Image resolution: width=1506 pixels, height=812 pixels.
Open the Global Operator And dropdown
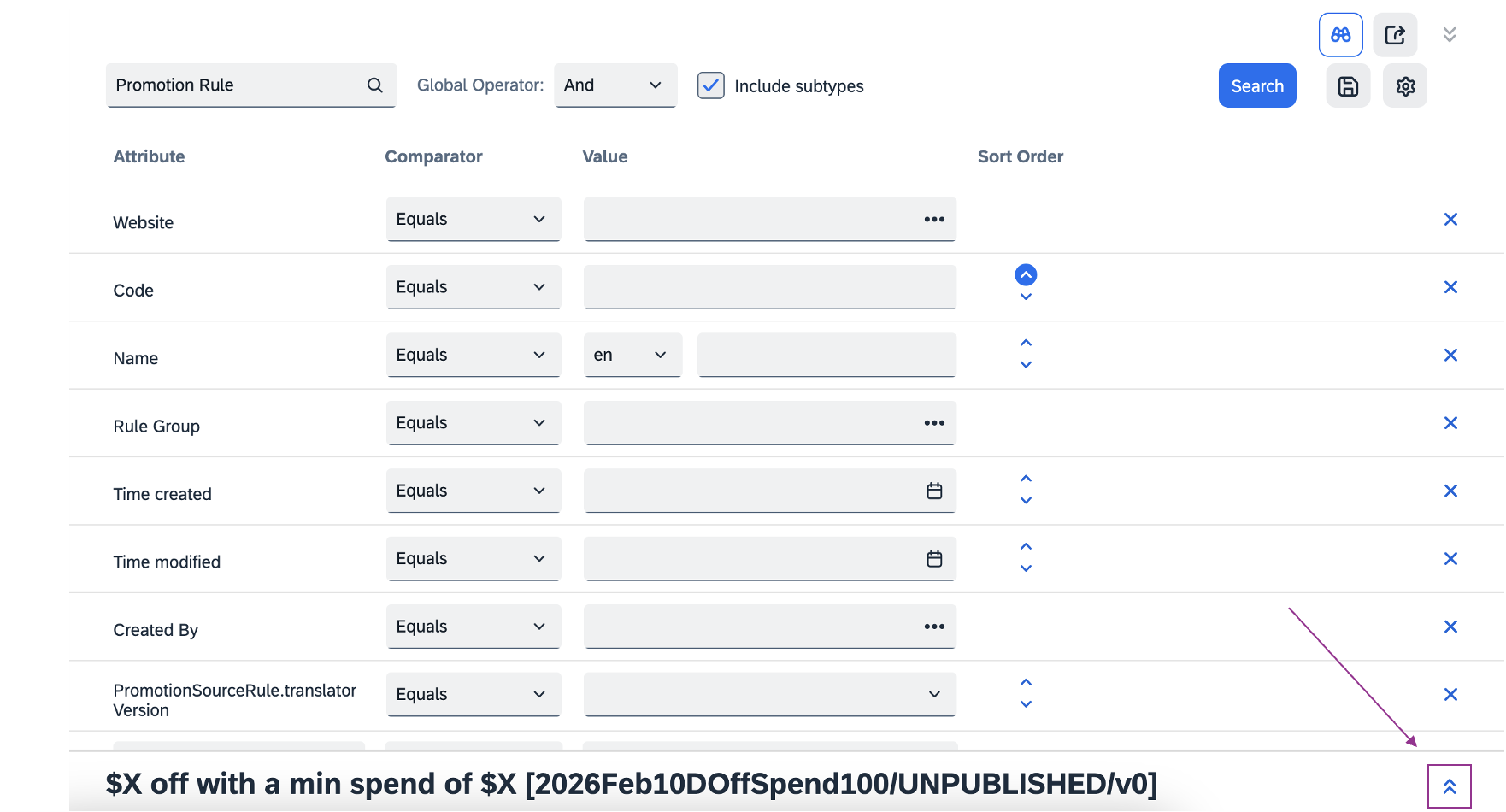[615, 85]
